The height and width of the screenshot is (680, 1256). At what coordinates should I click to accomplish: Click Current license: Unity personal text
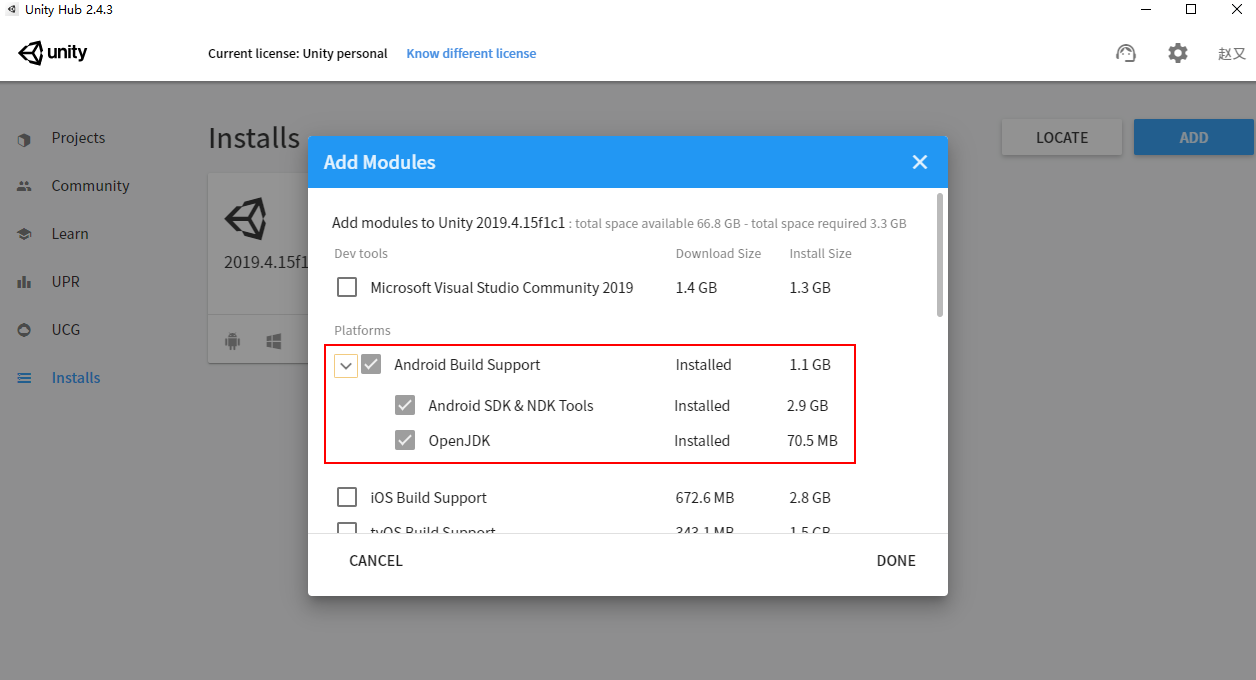click(298, 54)
